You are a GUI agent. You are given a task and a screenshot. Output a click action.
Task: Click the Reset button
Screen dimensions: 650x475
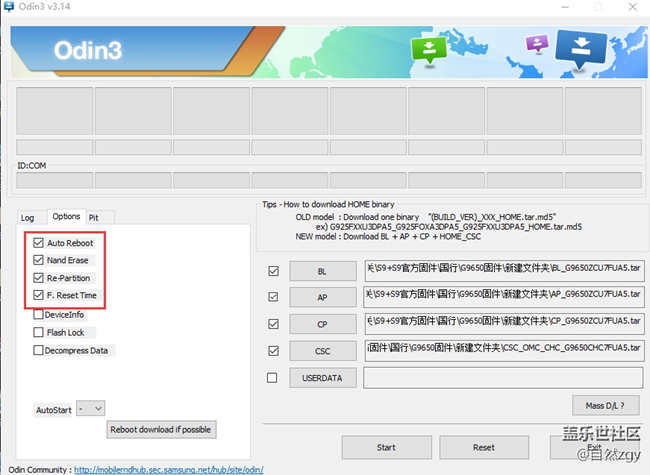pos(484,447)
